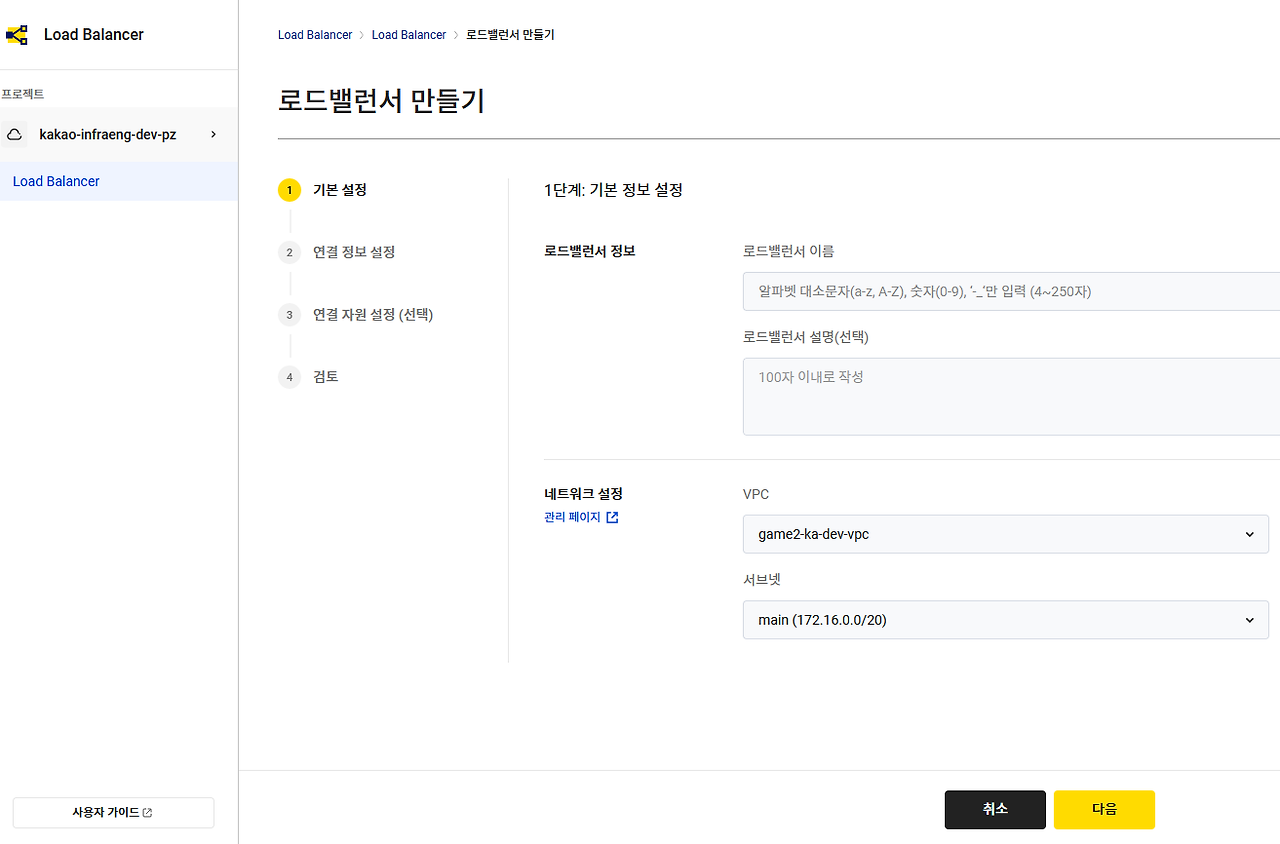The height and width of the screenshot is (844, 1280).
Task: Click the cloud project icon
Action: pos(15,134)
